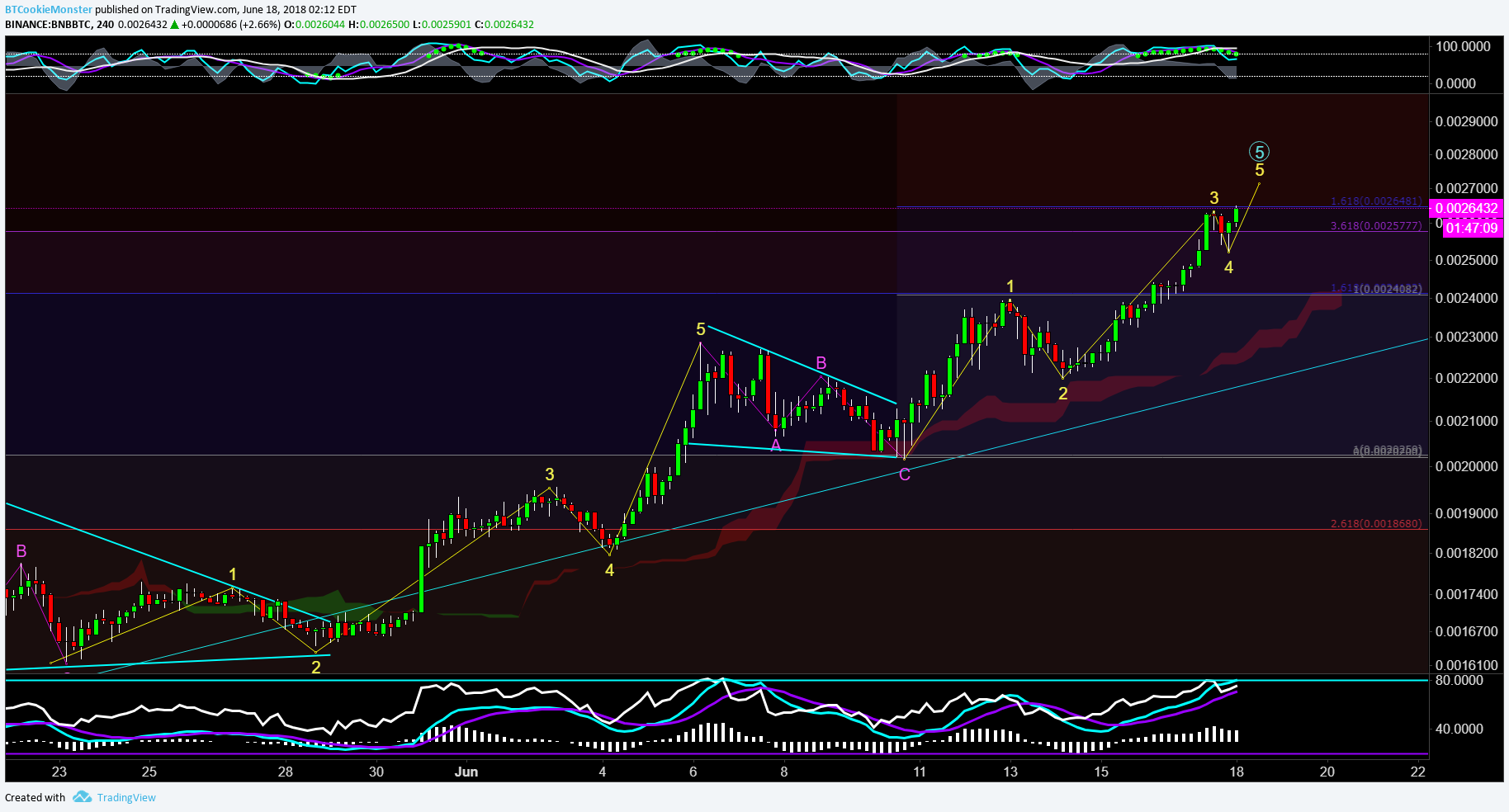Click the 80.0000 lower indicator scale label
1509x812 pixels.
pyautogui.click(x=1459, y=680)
